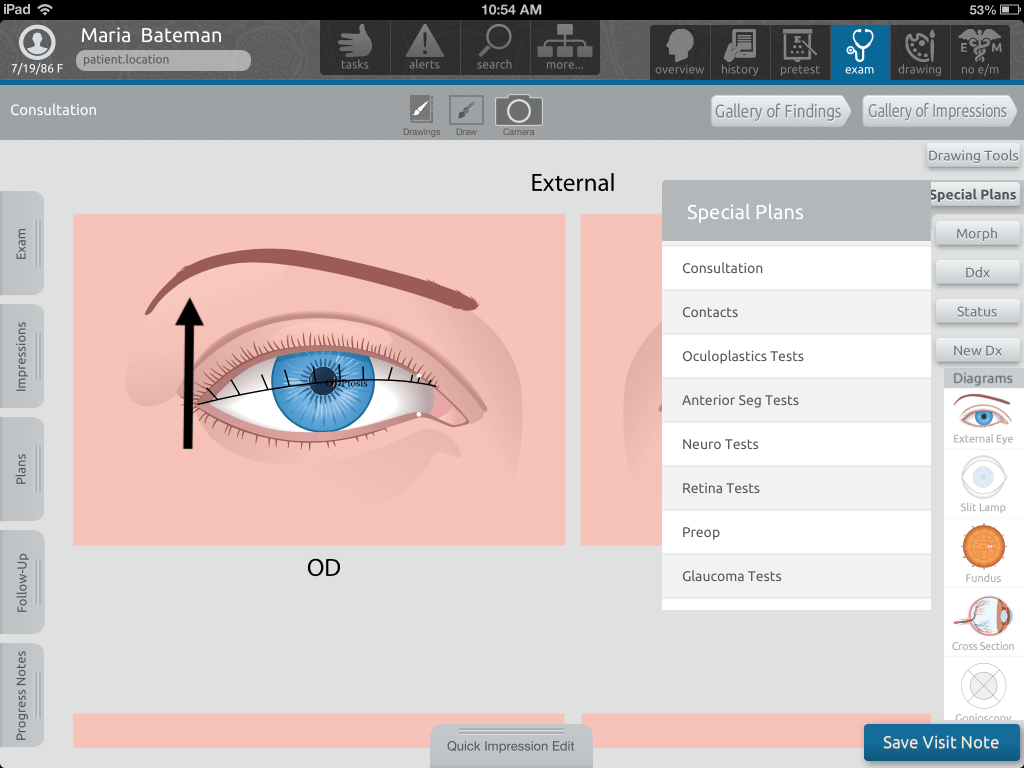Image resolution: width=1024 pixels, height=768 pixels.
Task: Open the more hierarchy icon
Action: pos(564,47)
